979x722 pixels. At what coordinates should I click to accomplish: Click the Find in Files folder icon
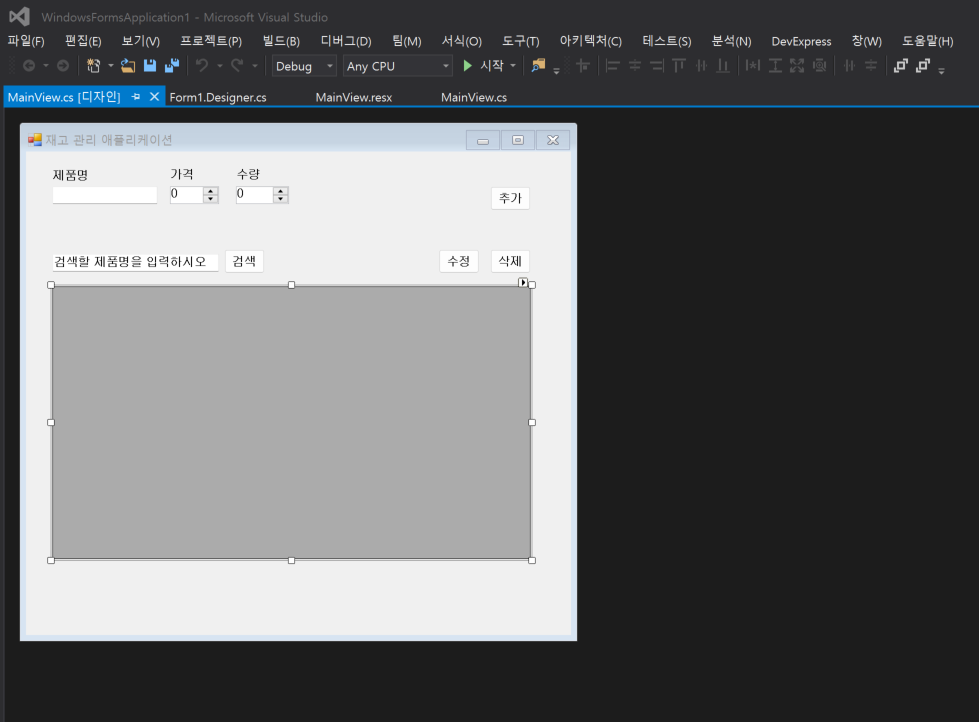point(538,66)
